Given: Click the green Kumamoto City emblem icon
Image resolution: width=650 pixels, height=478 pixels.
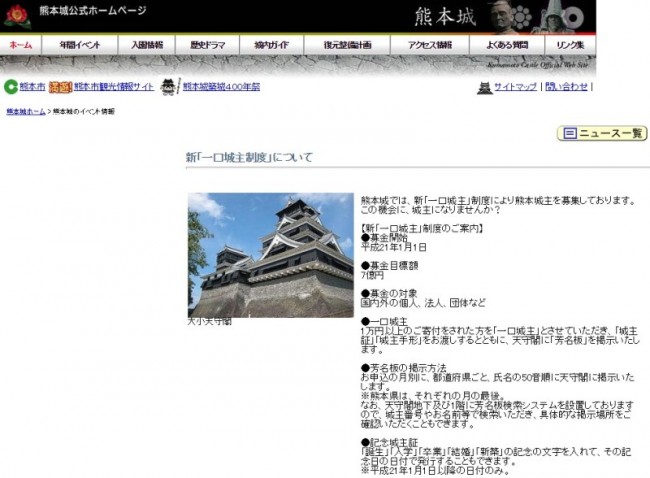Looking at the screenshot, I should coord(11,87).
